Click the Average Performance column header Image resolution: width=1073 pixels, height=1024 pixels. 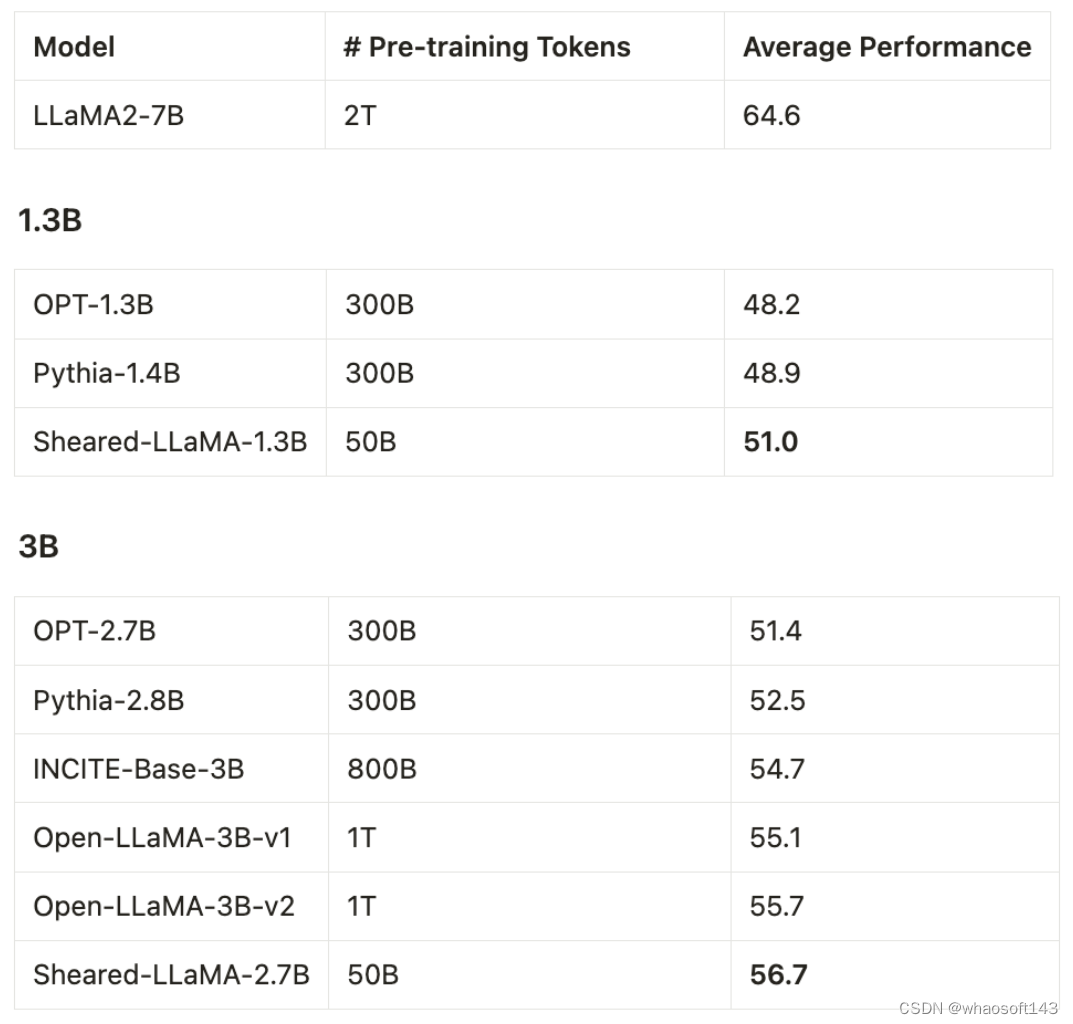click(x=887, y=47)
